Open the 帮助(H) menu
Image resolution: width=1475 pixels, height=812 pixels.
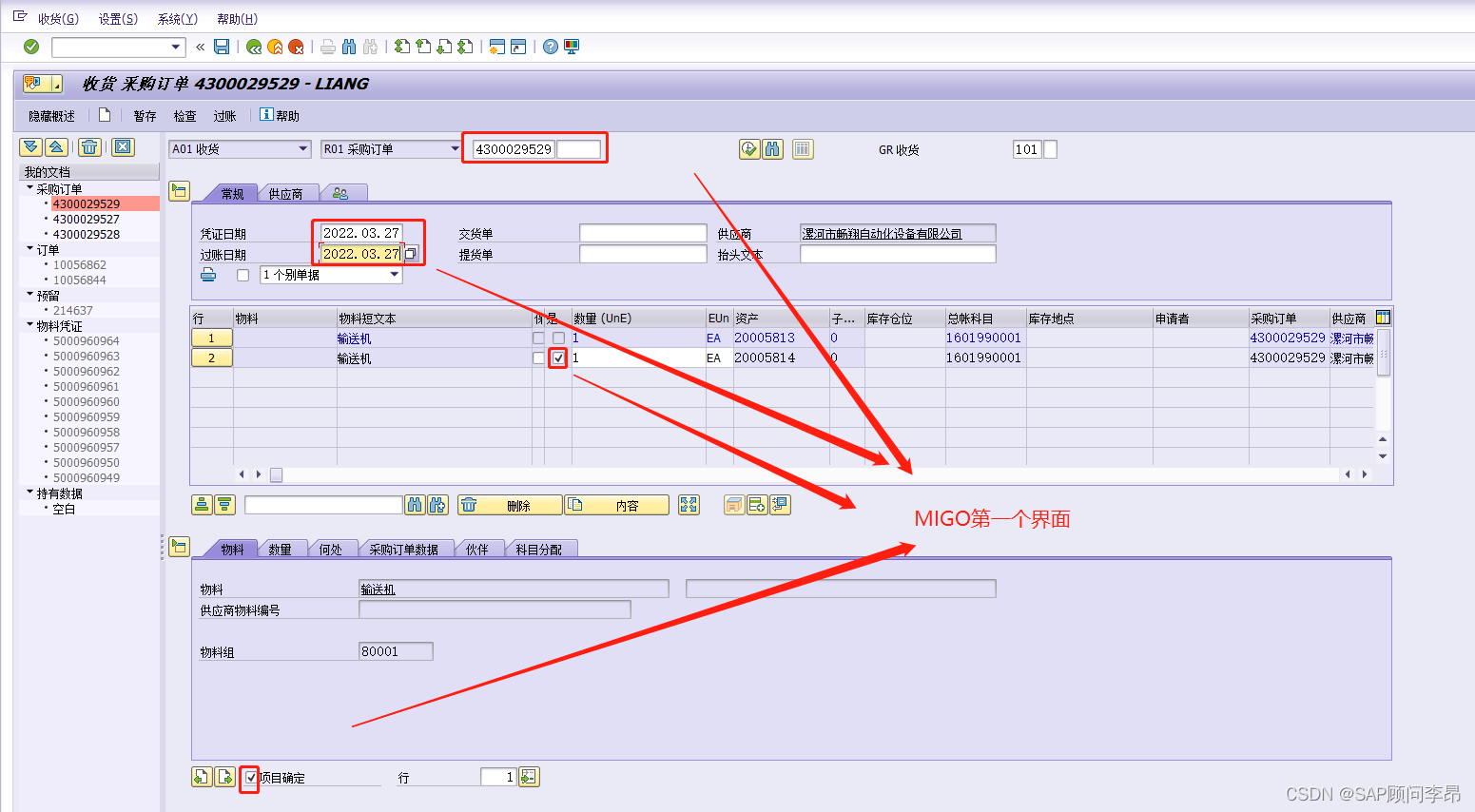(237, 19)
